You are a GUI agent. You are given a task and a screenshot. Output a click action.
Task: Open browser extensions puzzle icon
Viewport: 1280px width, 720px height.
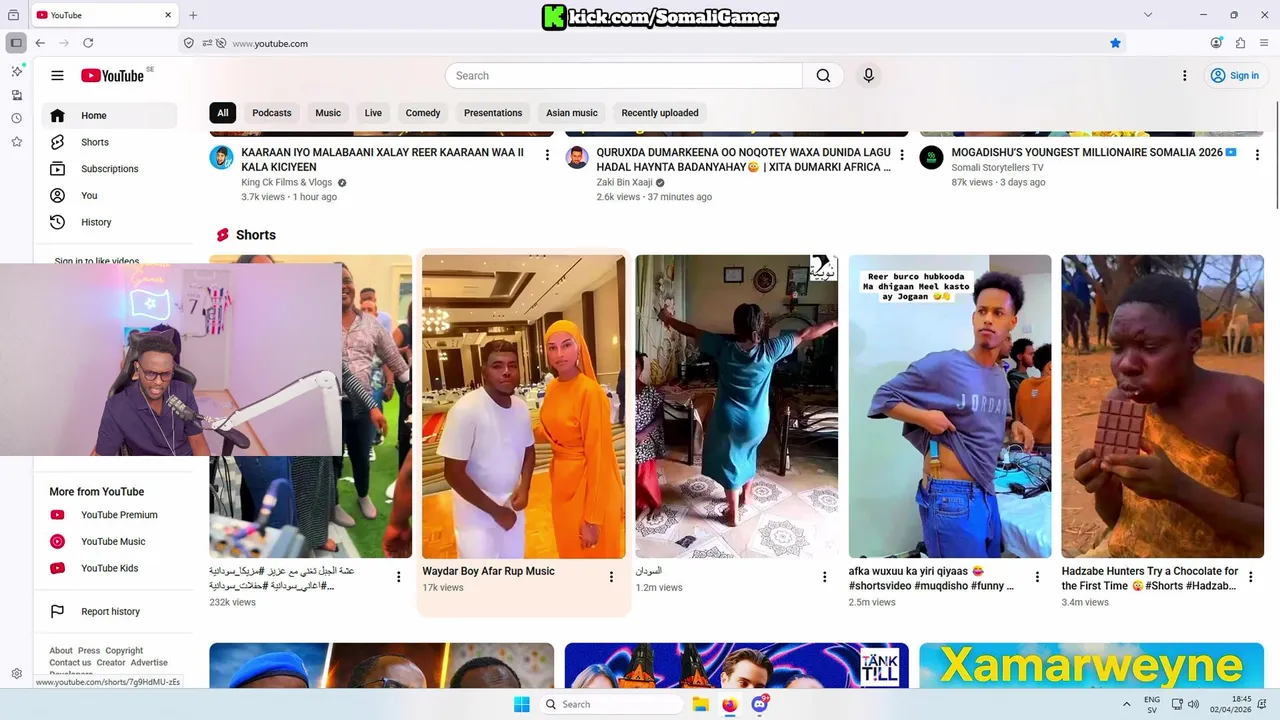pyautogui.click(x=1240, y=43)
